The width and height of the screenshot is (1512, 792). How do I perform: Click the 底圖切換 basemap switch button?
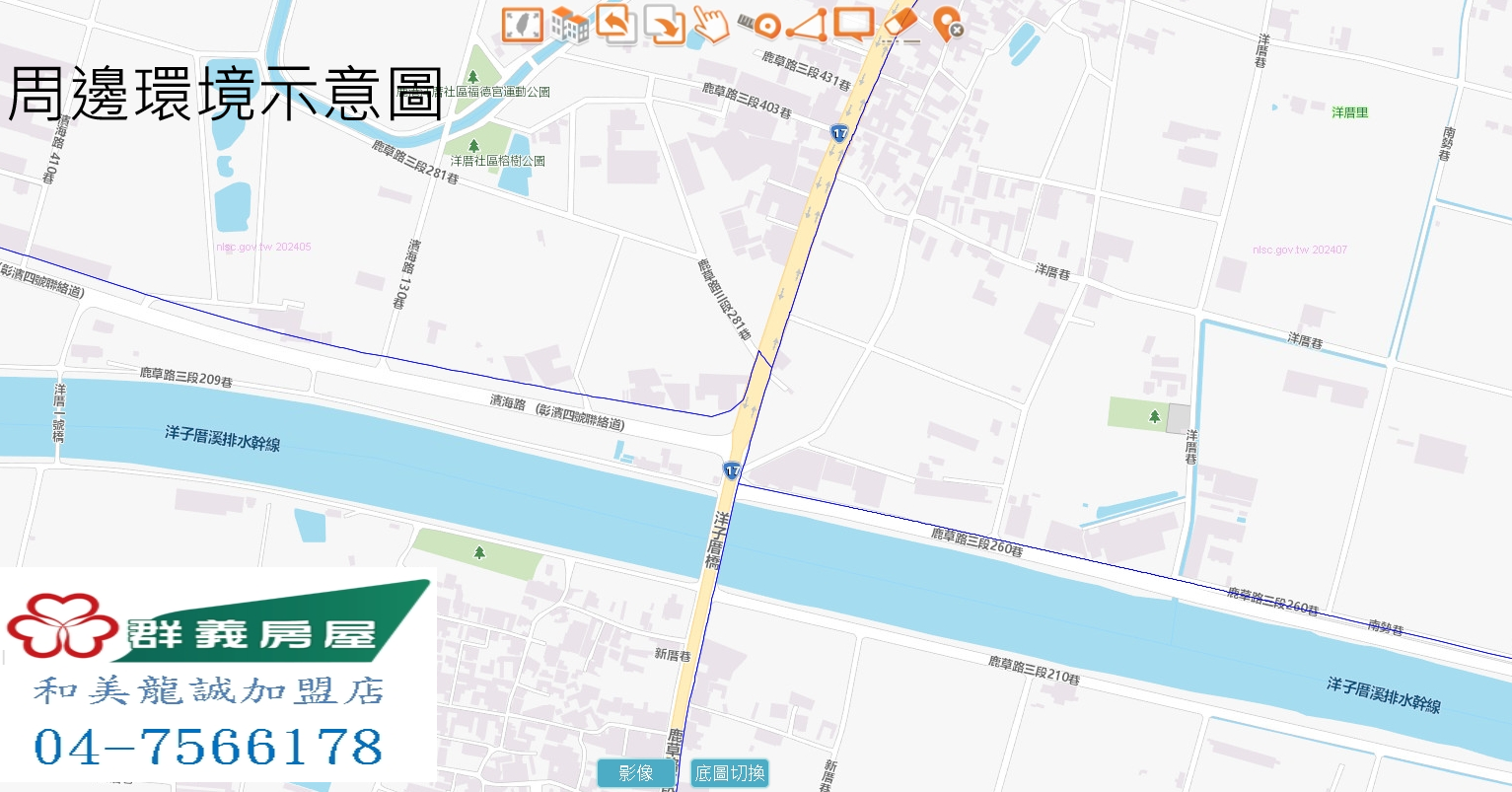pos(730,773)
